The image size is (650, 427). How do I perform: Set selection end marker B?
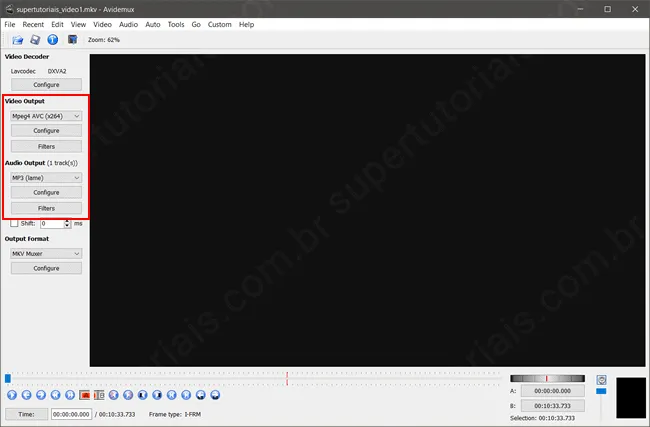pyautogui.click(x=99, y=395)
